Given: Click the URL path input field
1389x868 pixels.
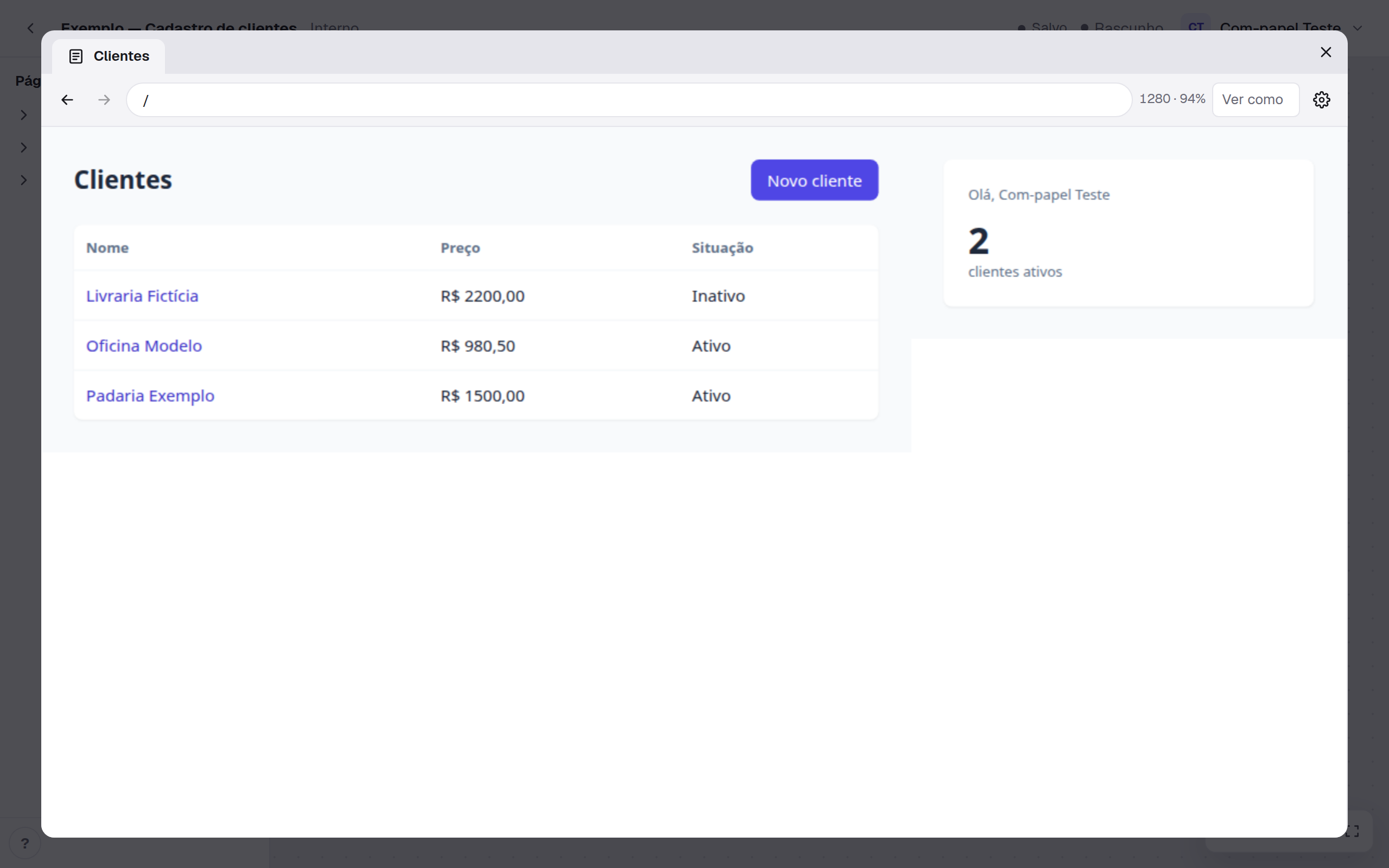Looking at the screenshot, I should click(628, 100).
